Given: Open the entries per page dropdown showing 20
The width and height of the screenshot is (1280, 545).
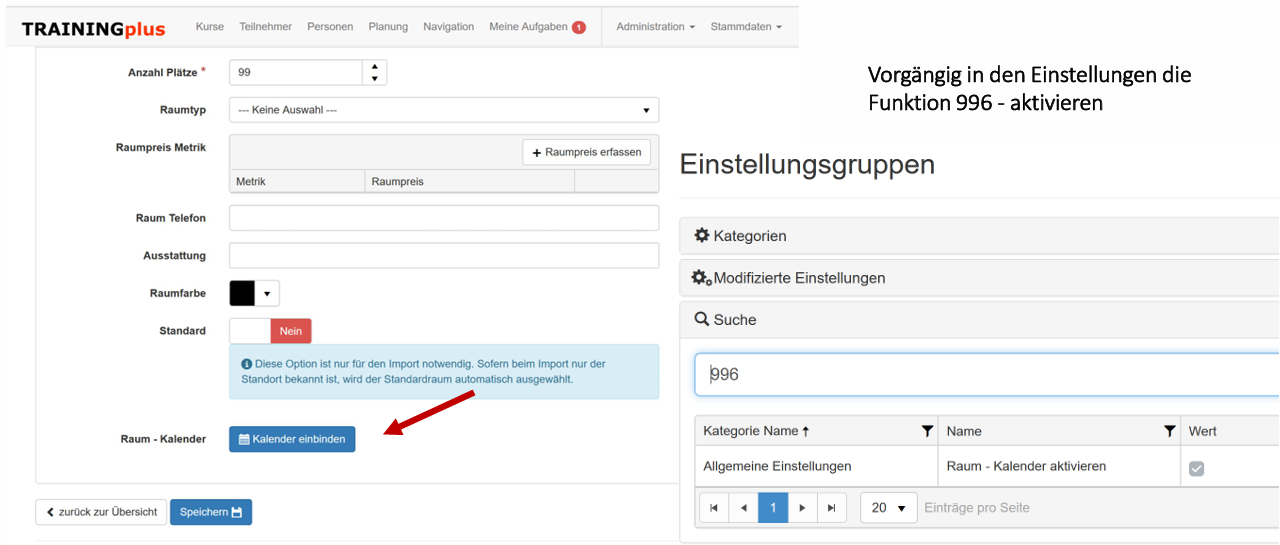Looking at the screenshot, I should click(888, 508).
